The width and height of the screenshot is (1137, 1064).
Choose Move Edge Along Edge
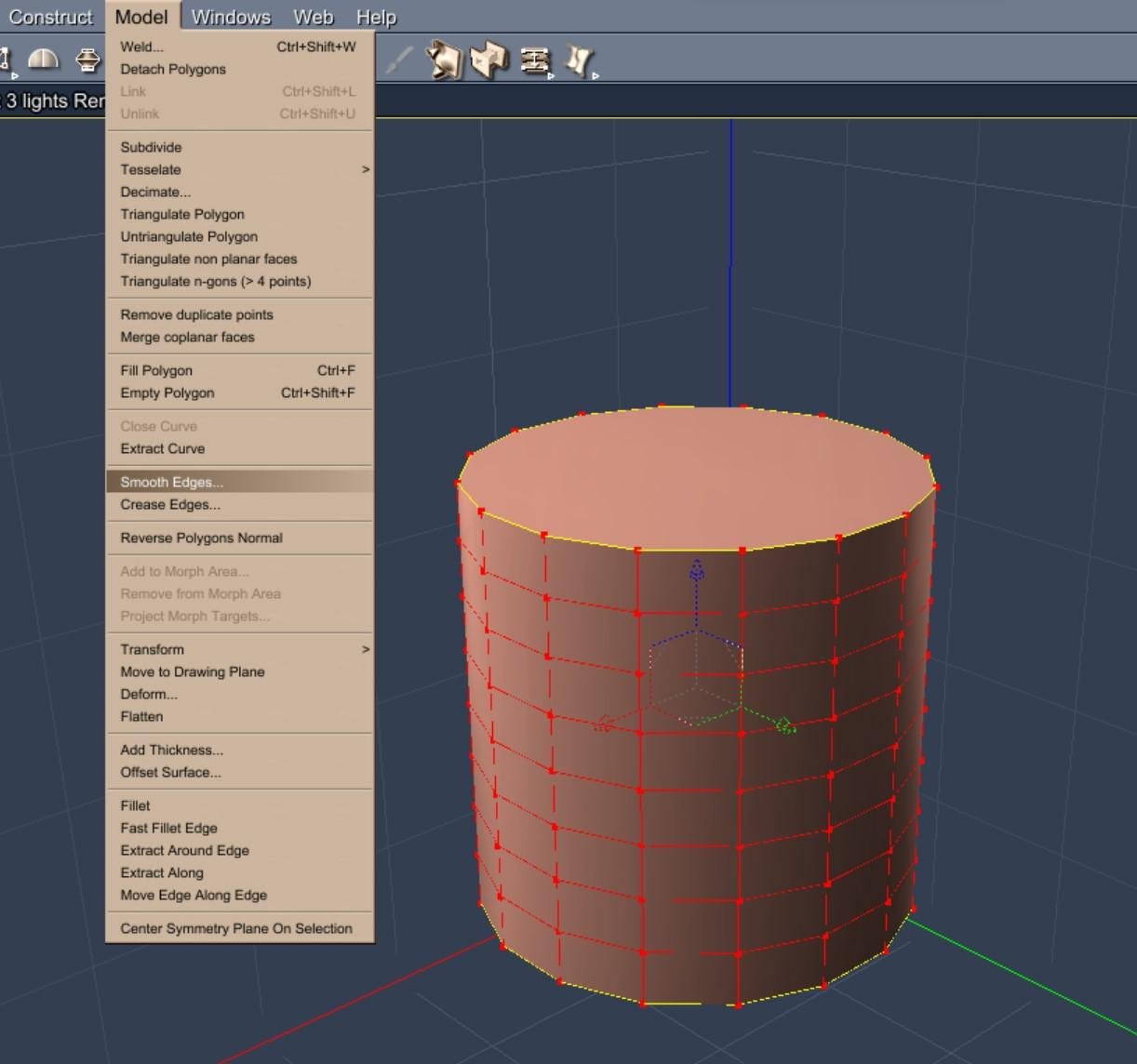coord(240,895)
